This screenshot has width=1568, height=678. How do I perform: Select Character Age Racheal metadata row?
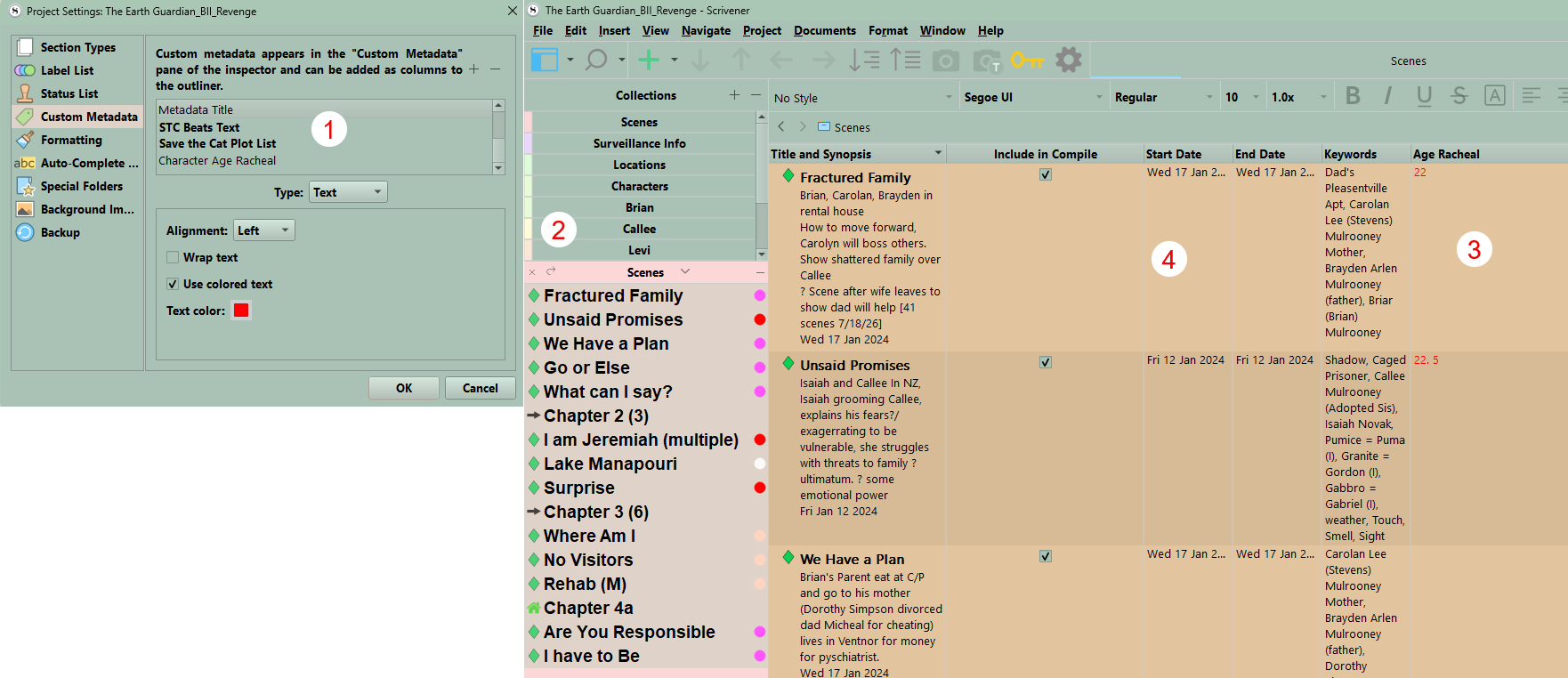(325, 161)
